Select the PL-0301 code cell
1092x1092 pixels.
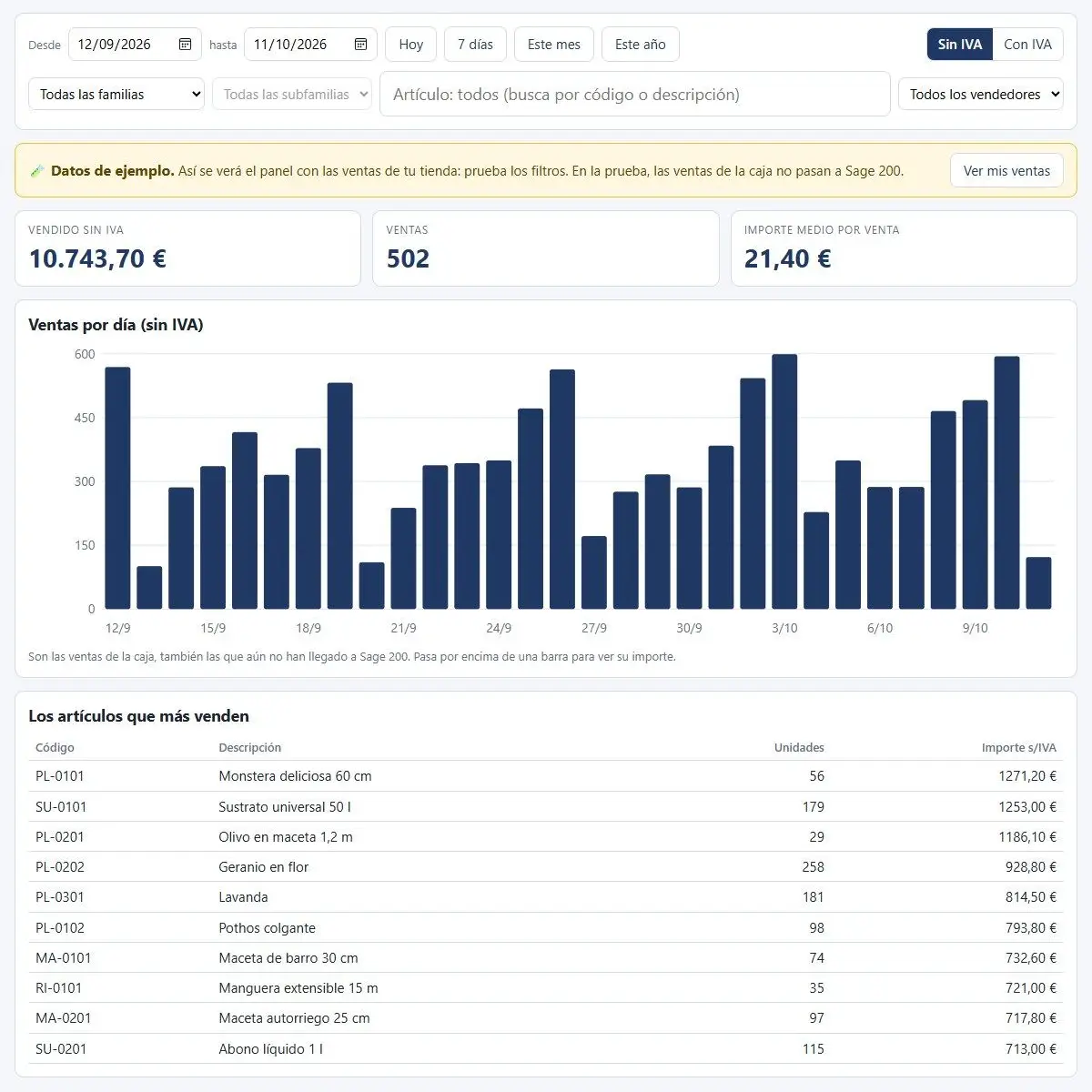coord(60,896)
